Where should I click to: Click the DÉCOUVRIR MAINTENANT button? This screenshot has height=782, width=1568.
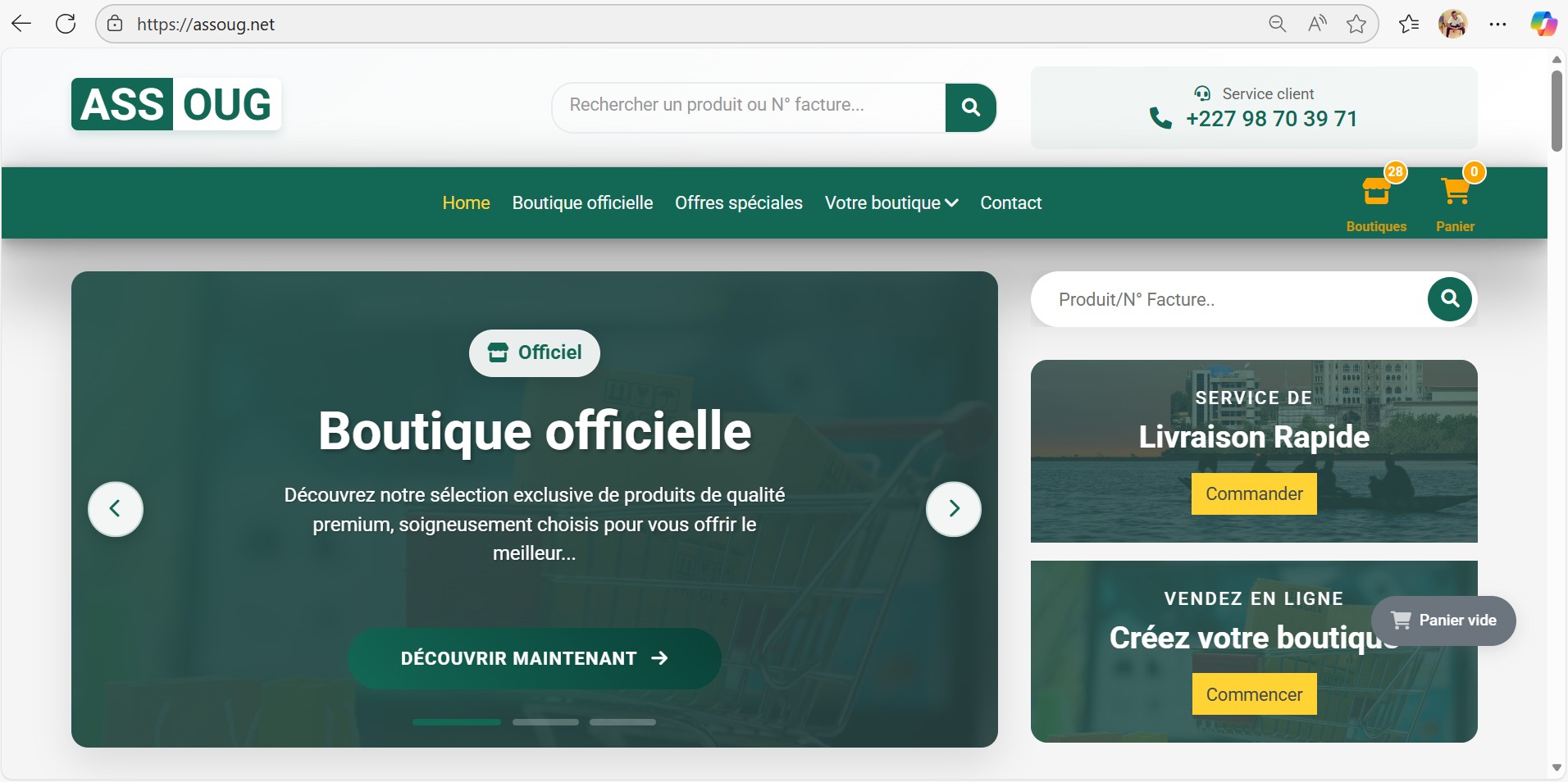(533, 658)
